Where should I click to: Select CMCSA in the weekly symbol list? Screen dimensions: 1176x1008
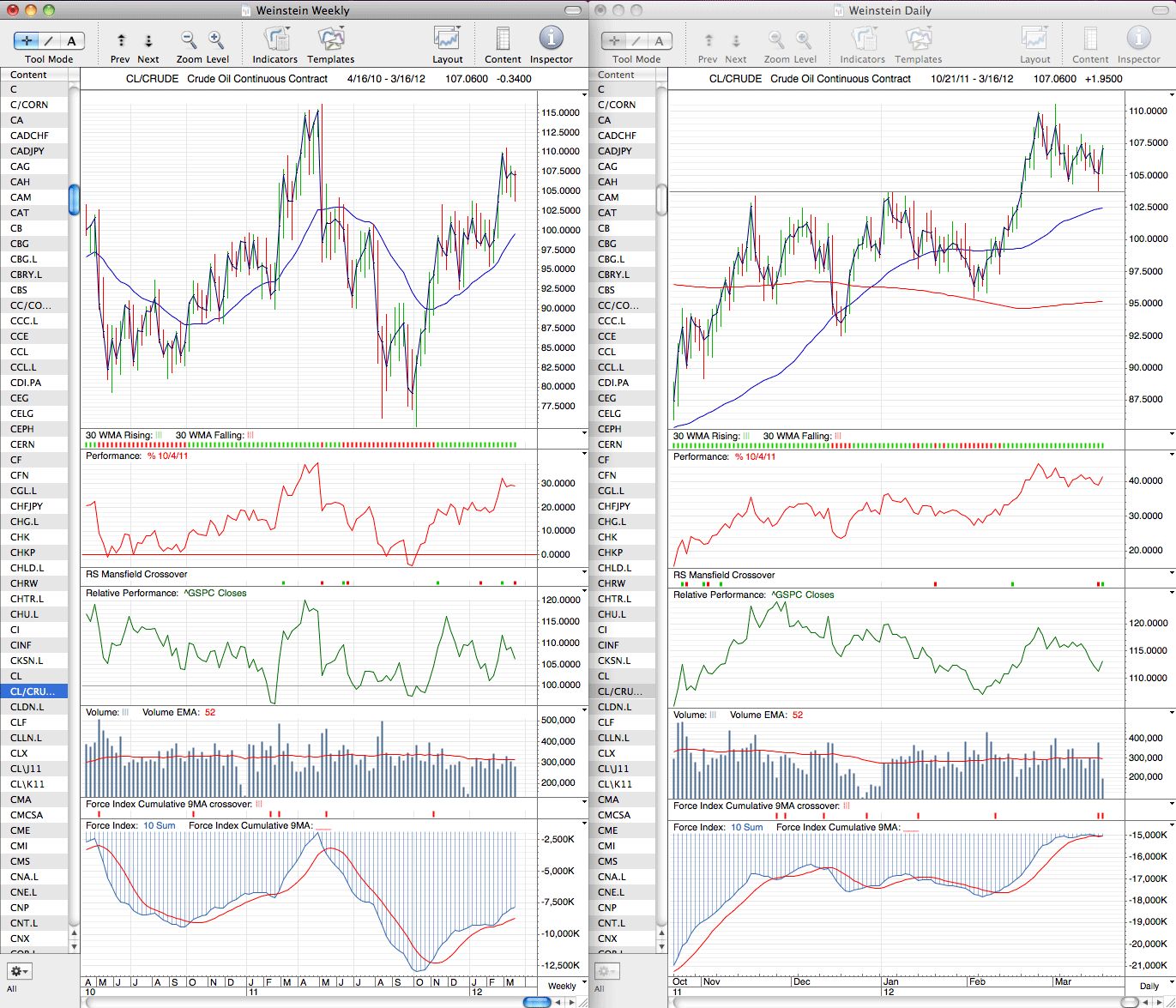tap(34, 815)
